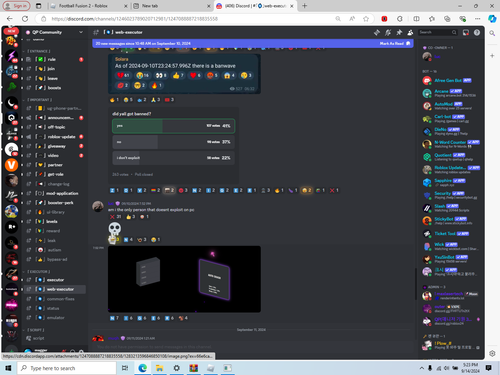This screenshot has width=500, height=375.
Task: Open Edge Copilot sidebar icon
Action: pos(492,19)
